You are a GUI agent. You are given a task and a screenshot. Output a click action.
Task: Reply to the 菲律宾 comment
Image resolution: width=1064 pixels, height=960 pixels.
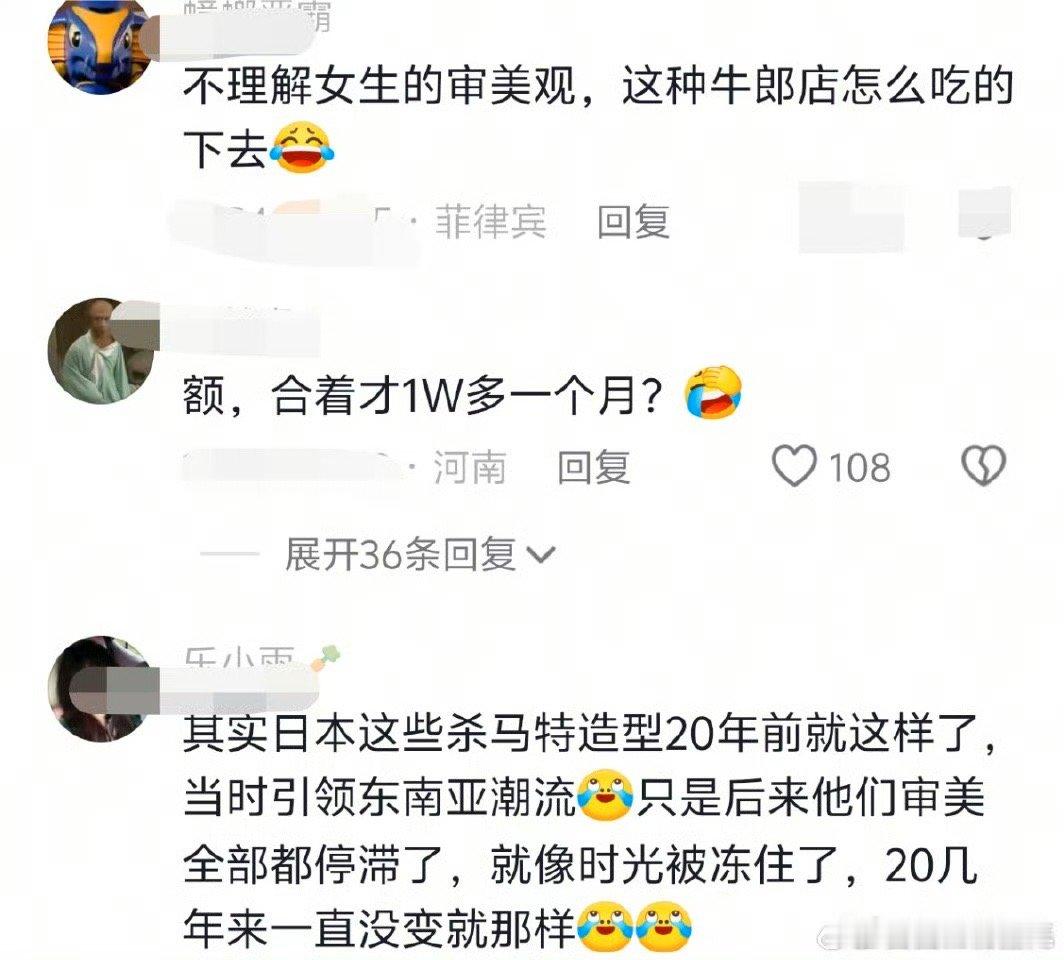click(x=633, y=222)
